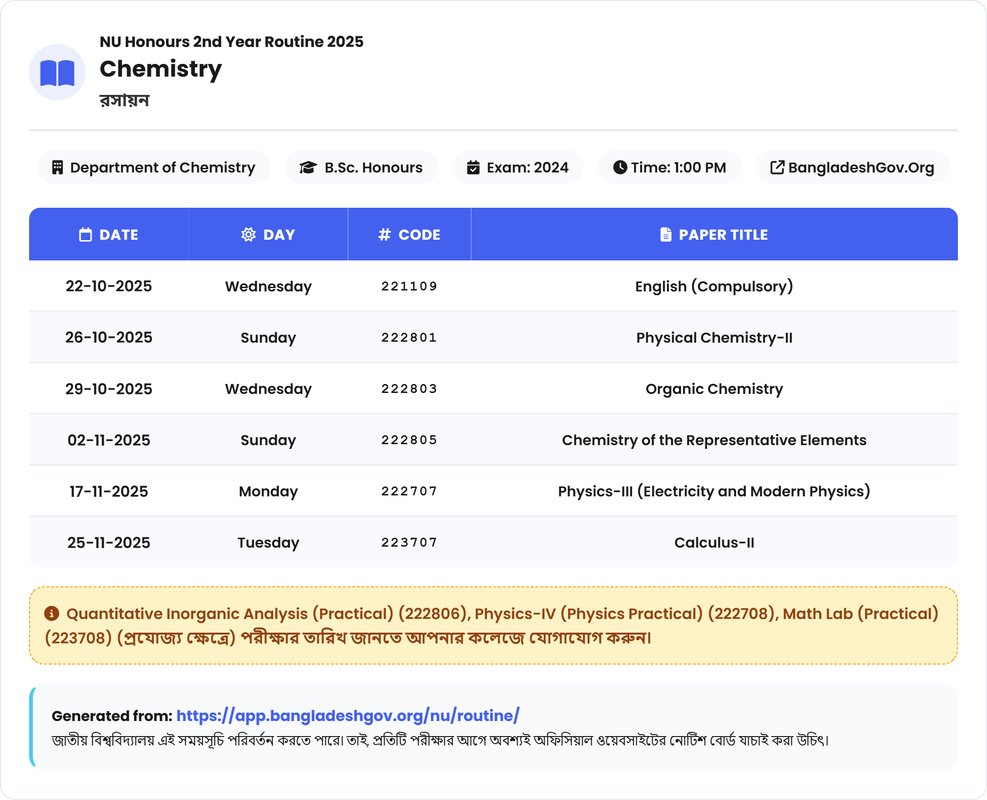
Task: Open the app.bangladeshgov.org/nu/routine link
Action: [348, 716]
